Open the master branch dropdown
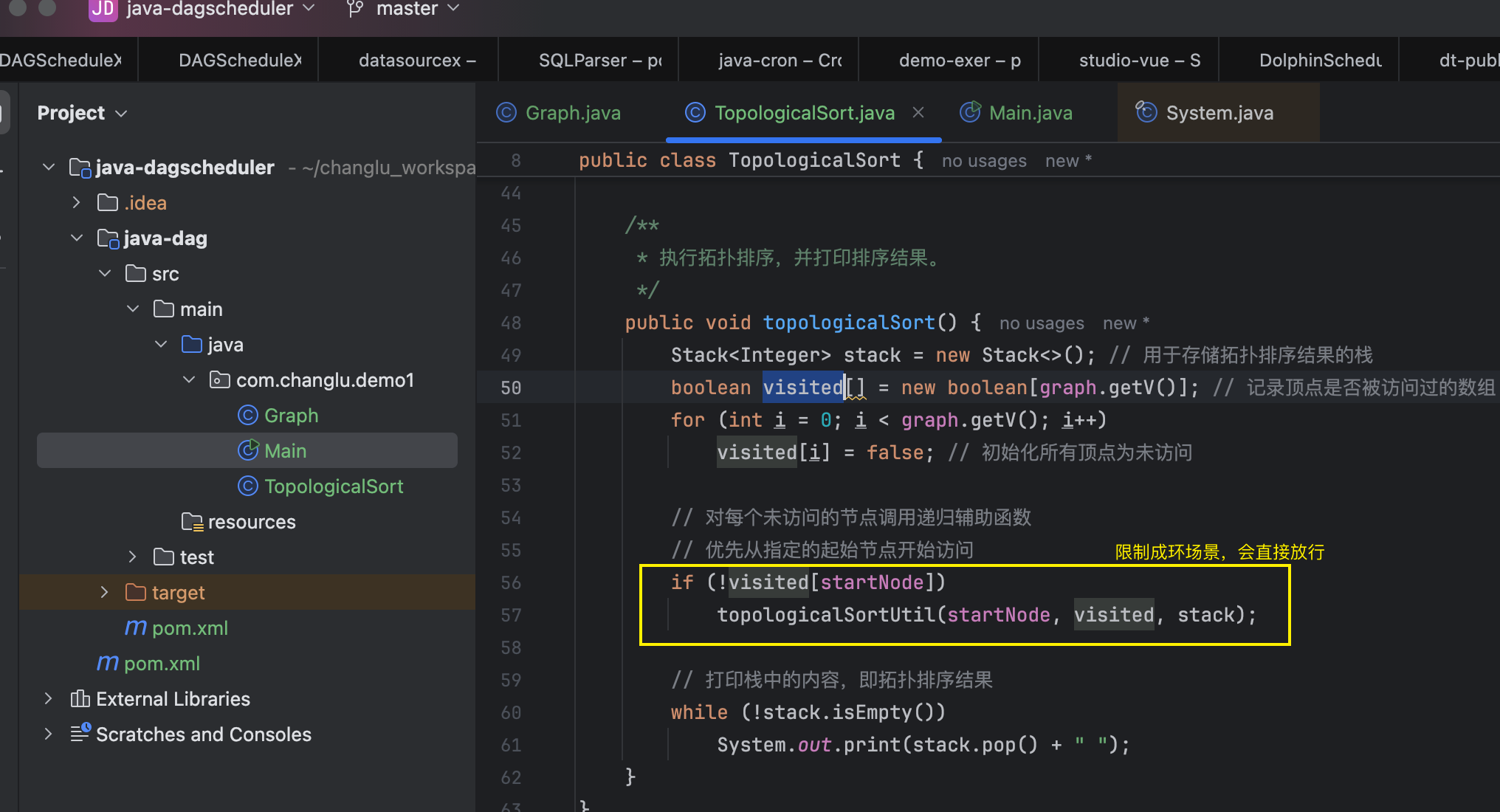This screenshot has height=812, width=1500. [418, 9]
